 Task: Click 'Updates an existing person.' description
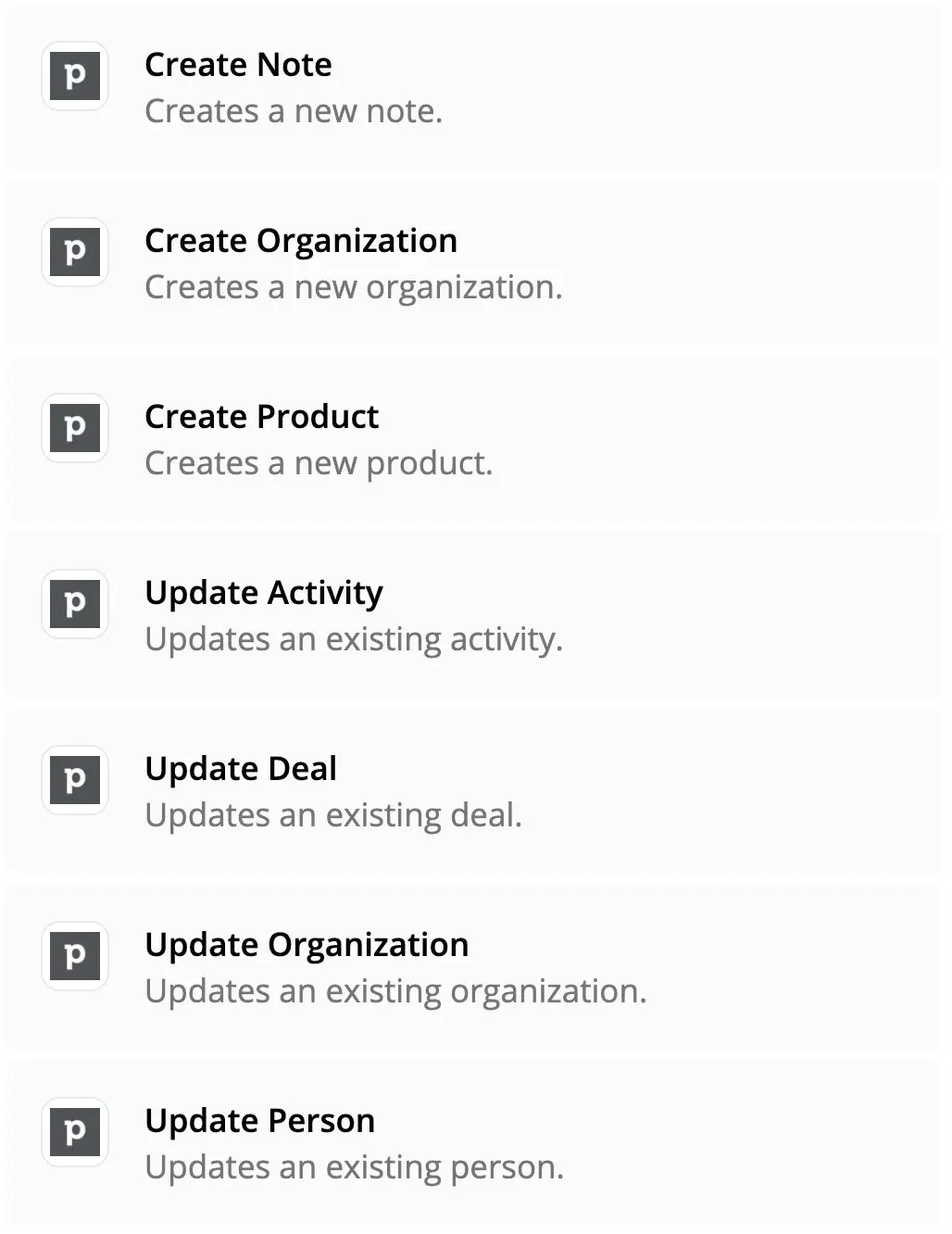click(355, 1167)
